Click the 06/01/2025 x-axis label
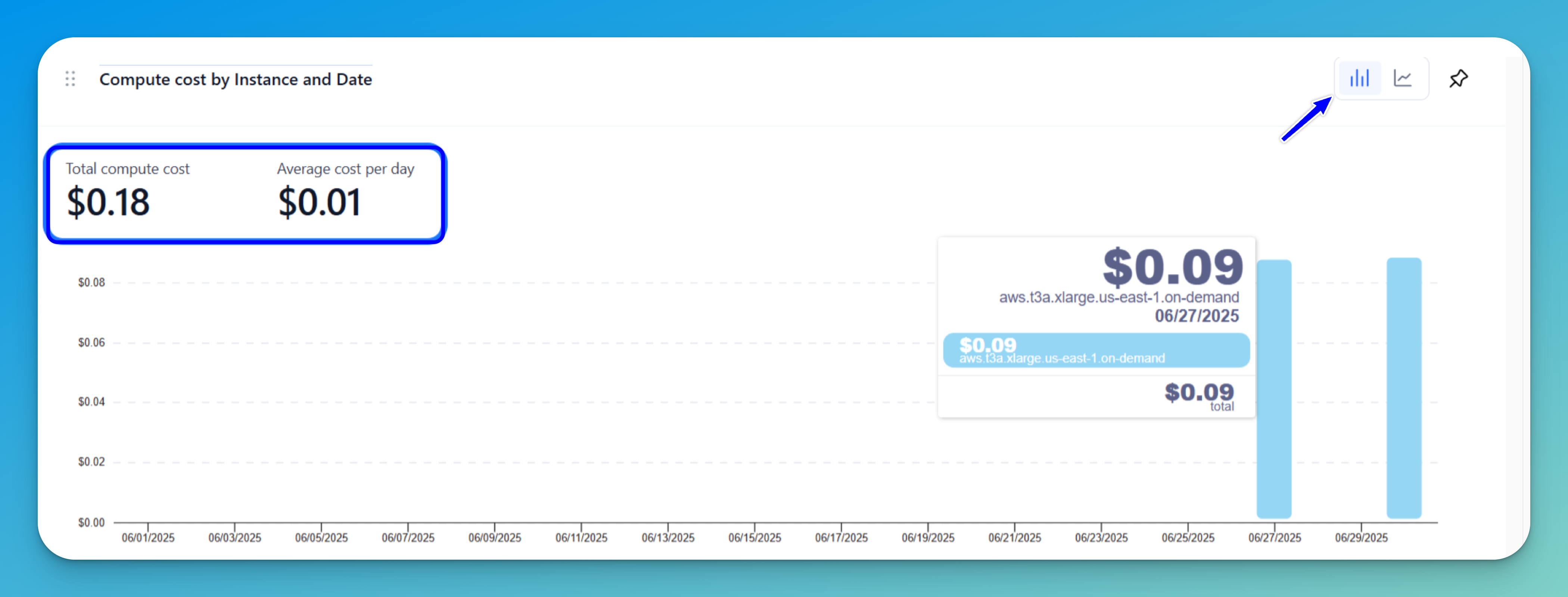Viewport: 1568px width, 597px height. 148,538
